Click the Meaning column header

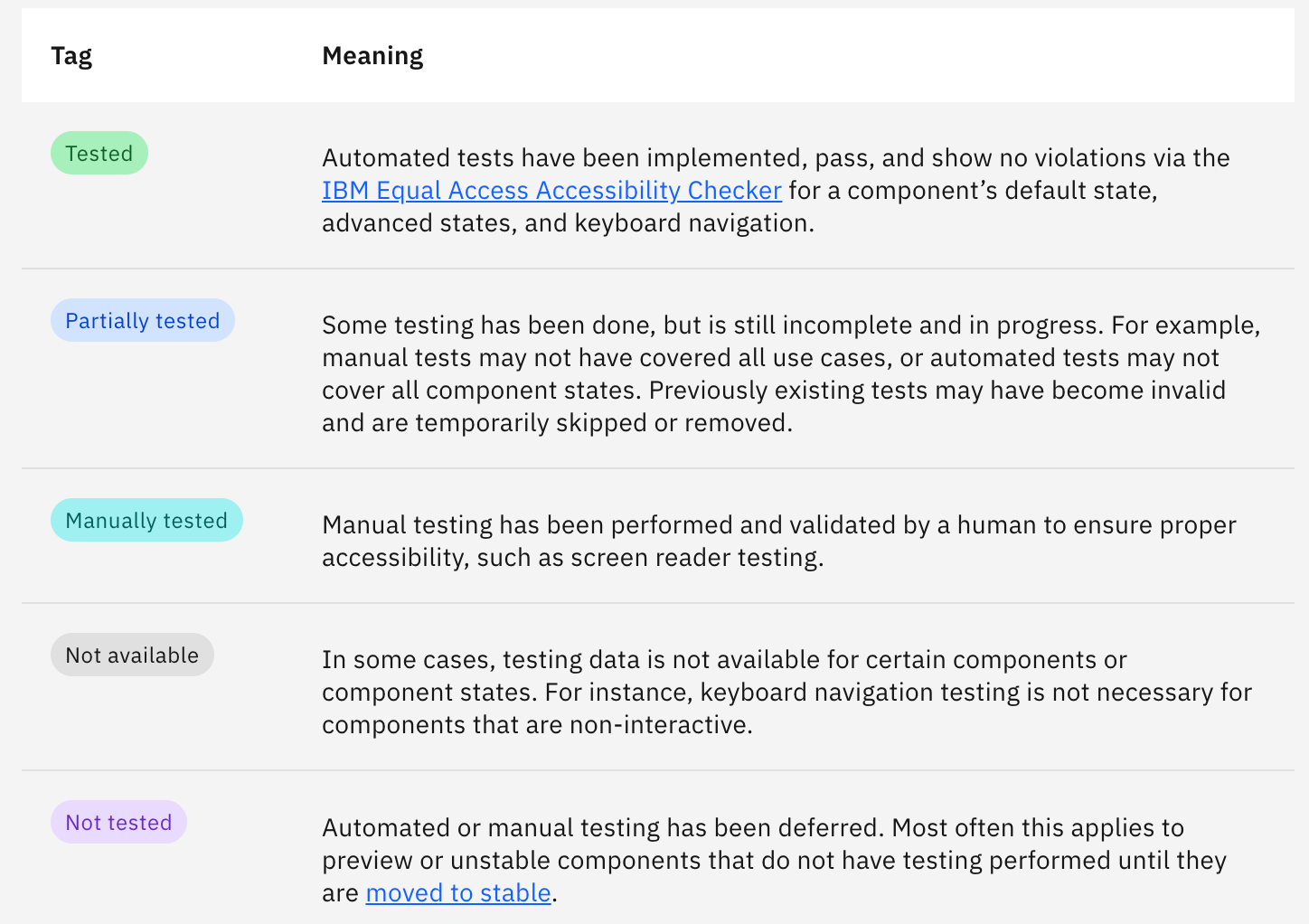click(x=372, y=56)
